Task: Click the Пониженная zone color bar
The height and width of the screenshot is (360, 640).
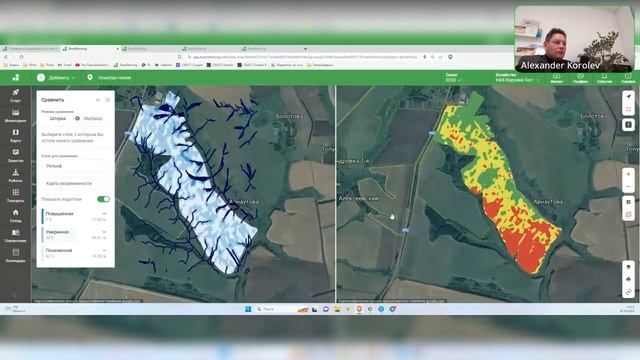Action: pos(42,253)
